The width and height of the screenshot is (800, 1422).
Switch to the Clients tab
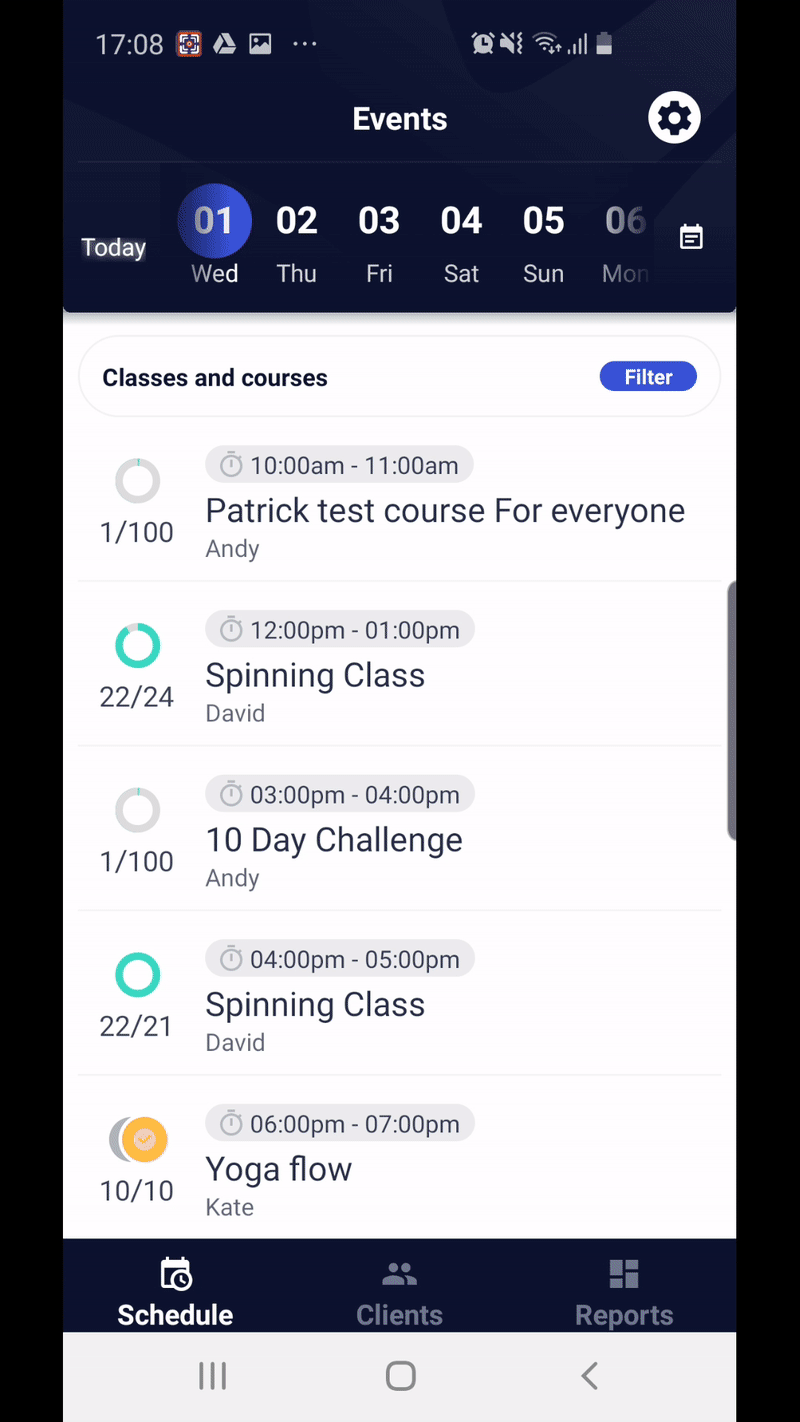coord(399,1290)
